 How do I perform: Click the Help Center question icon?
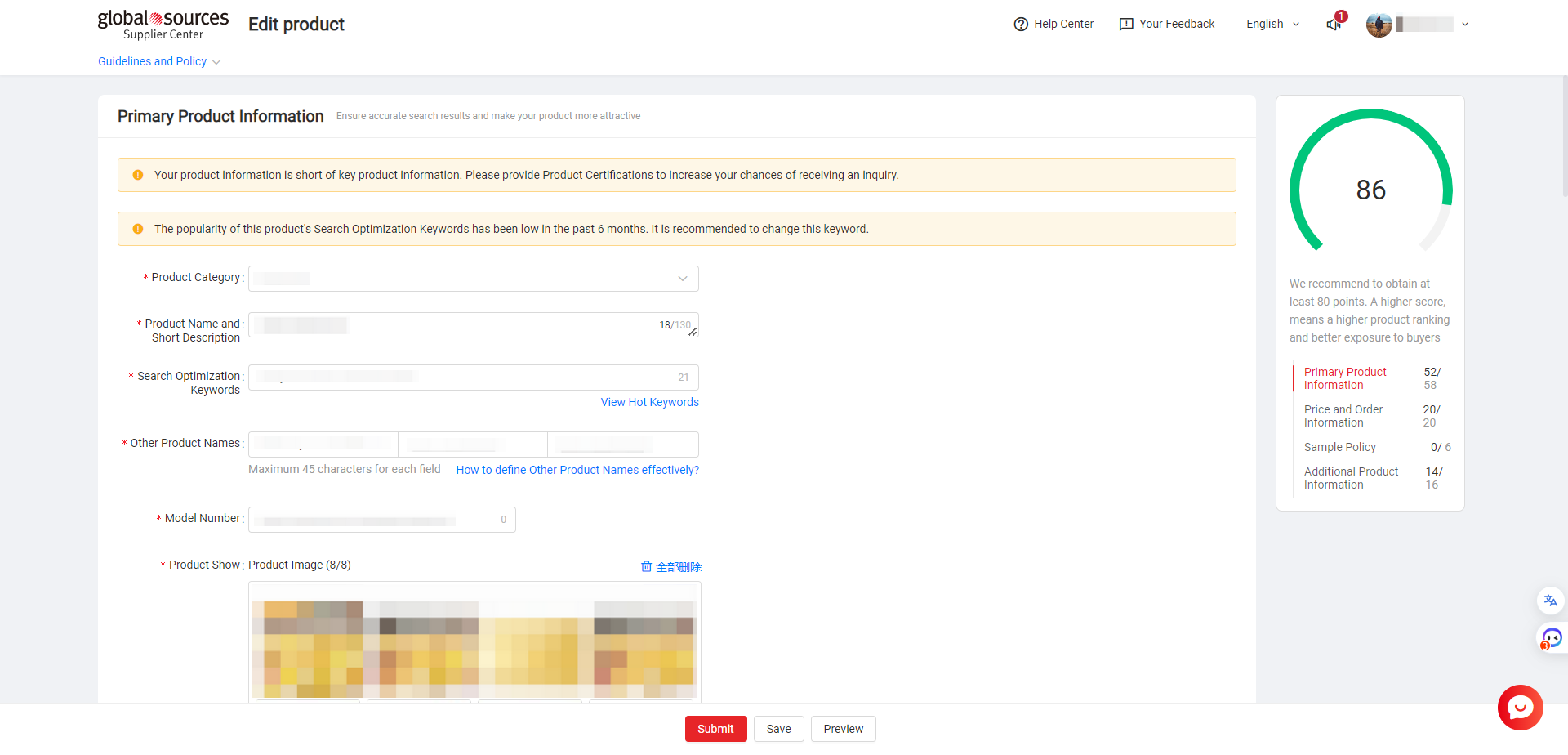pyautogui.click(x=1021, y=25)
